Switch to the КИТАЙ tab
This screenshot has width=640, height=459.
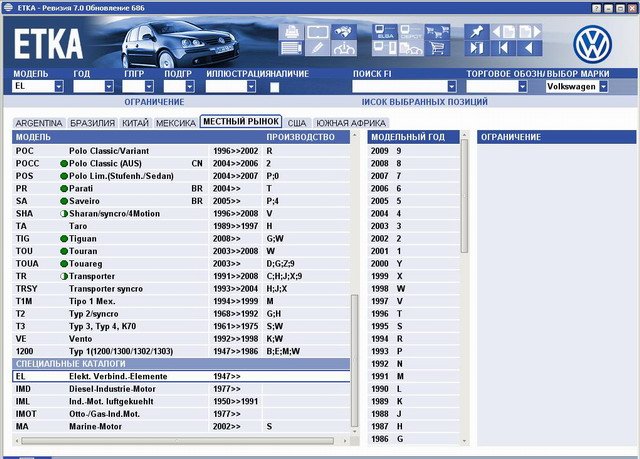click(x=135, y=123)
